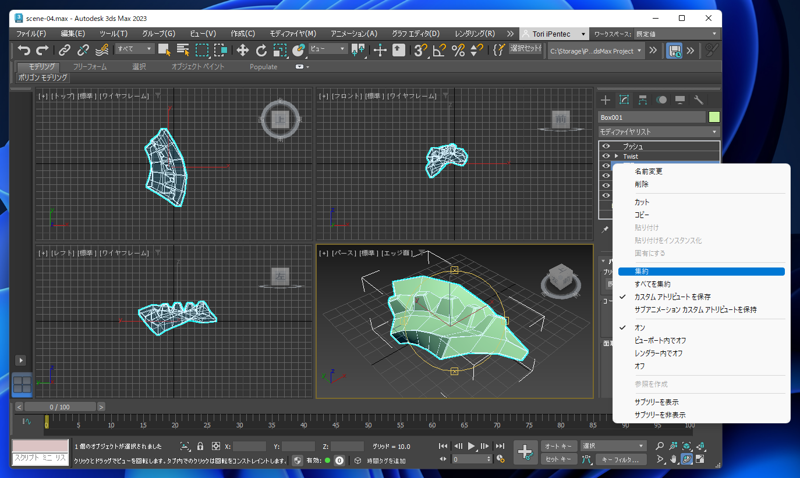The image size is (800, 478).
Task: Click the Pin Stack pushpin icon
Action: 605,230
